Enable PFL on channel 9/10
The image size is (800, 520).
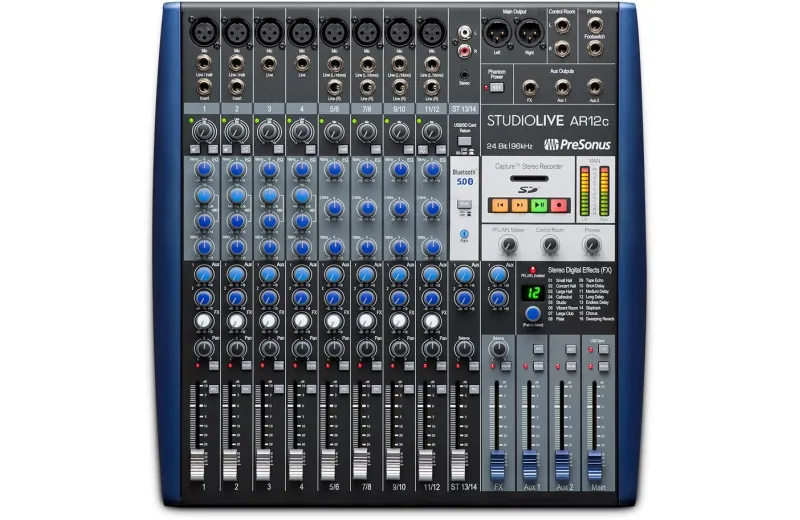[409, 389]
